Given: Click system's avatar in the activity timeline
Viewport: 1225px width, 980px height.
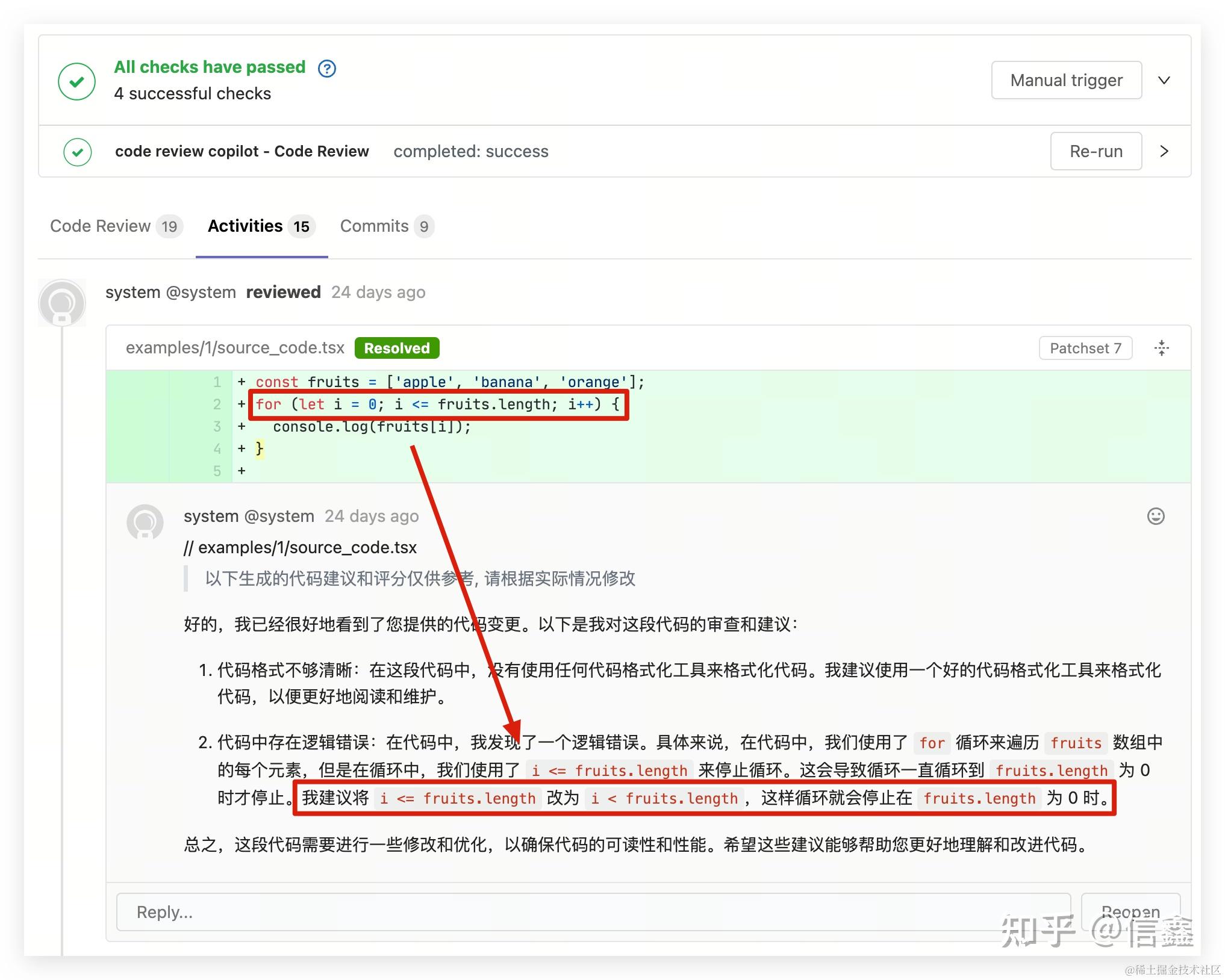Looking at the screenshot, I should coord(62,302).
